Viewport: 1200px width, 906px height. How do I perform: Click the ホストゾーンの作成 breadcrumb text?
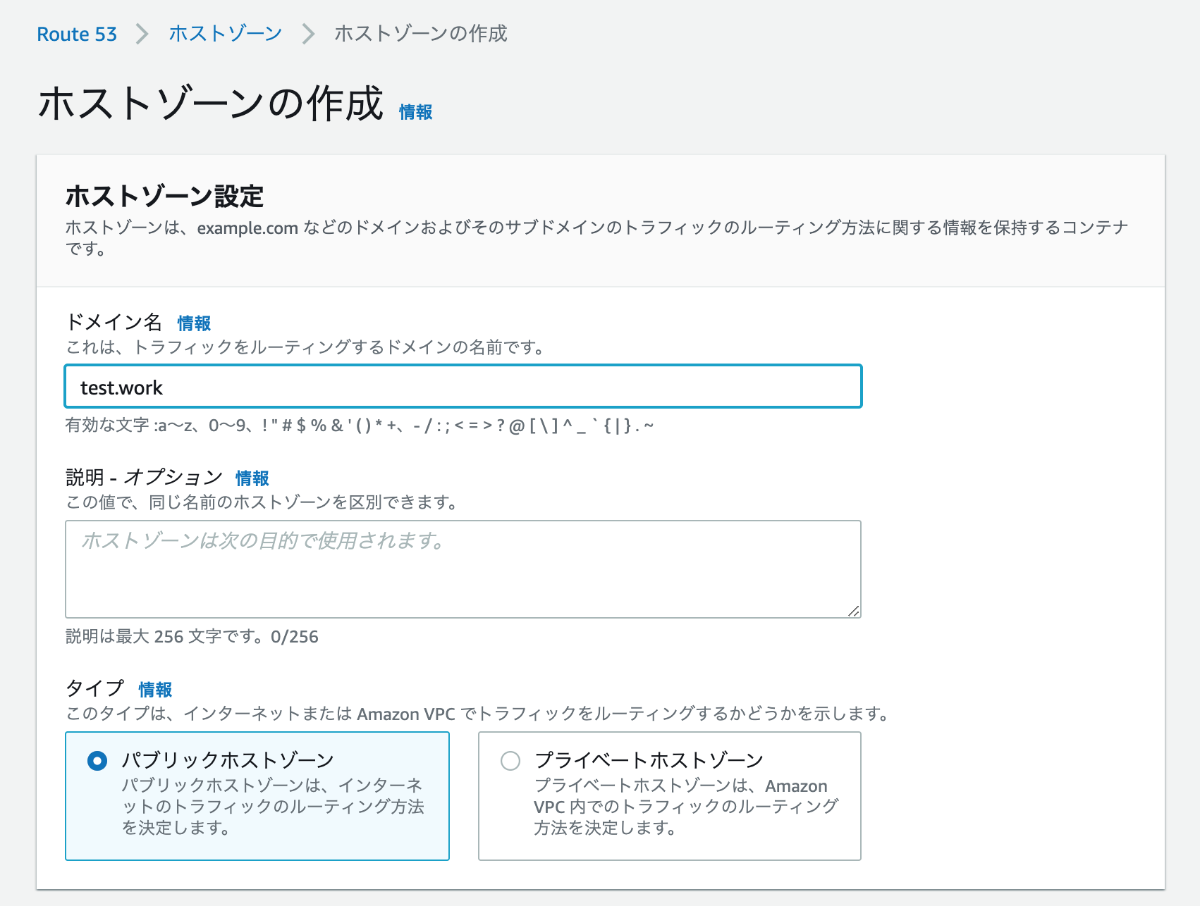click(x=420, y=34)
